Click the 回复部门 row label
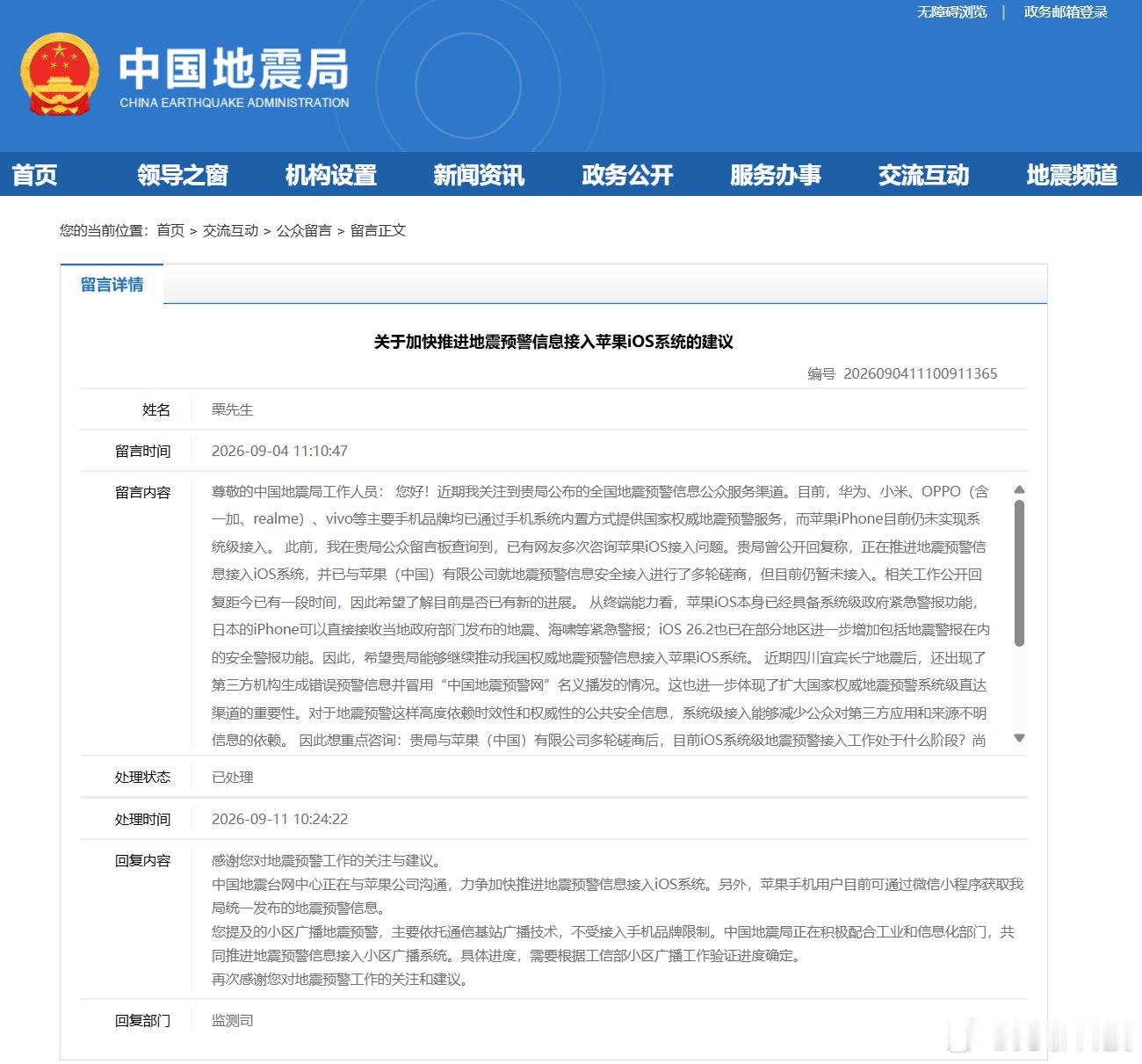This screenshot has width=1142, height=1064. point(142,1020)
